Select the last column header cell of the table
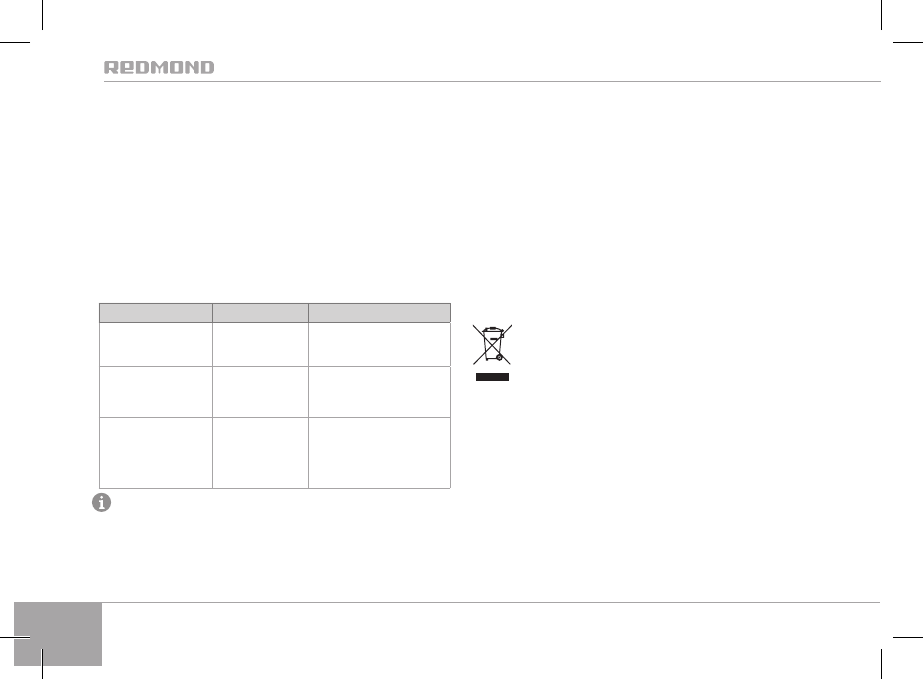Screen dimensions: 923x679 point(379,312)
